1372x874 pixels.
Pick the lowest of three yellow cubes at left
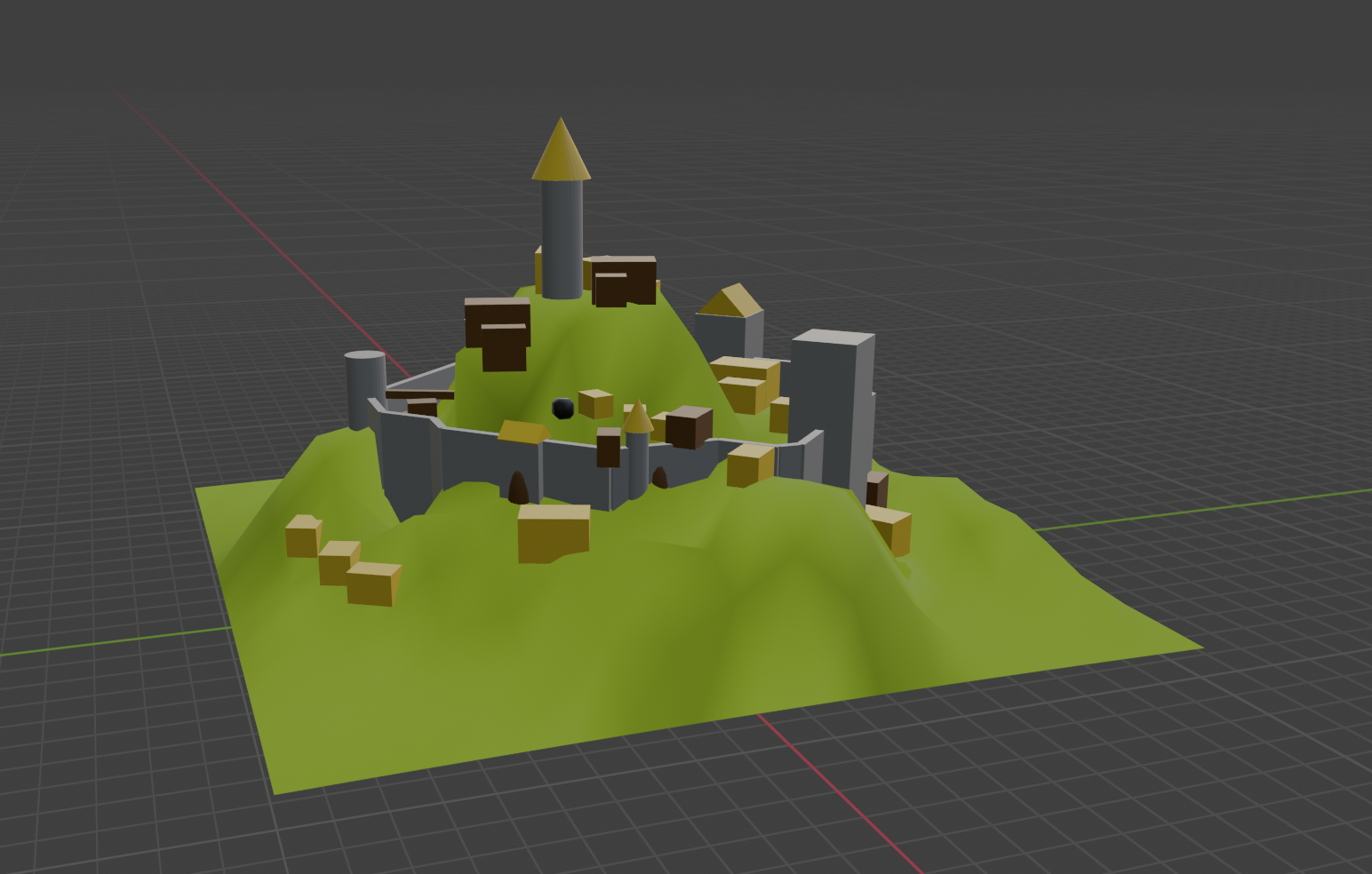coord(371,584)
